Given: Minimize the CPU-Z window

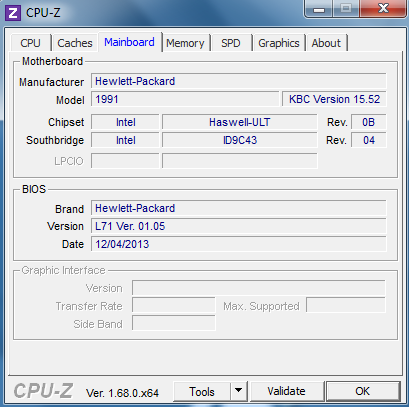Looking at the screenshot, I should (x=319, y=9).
